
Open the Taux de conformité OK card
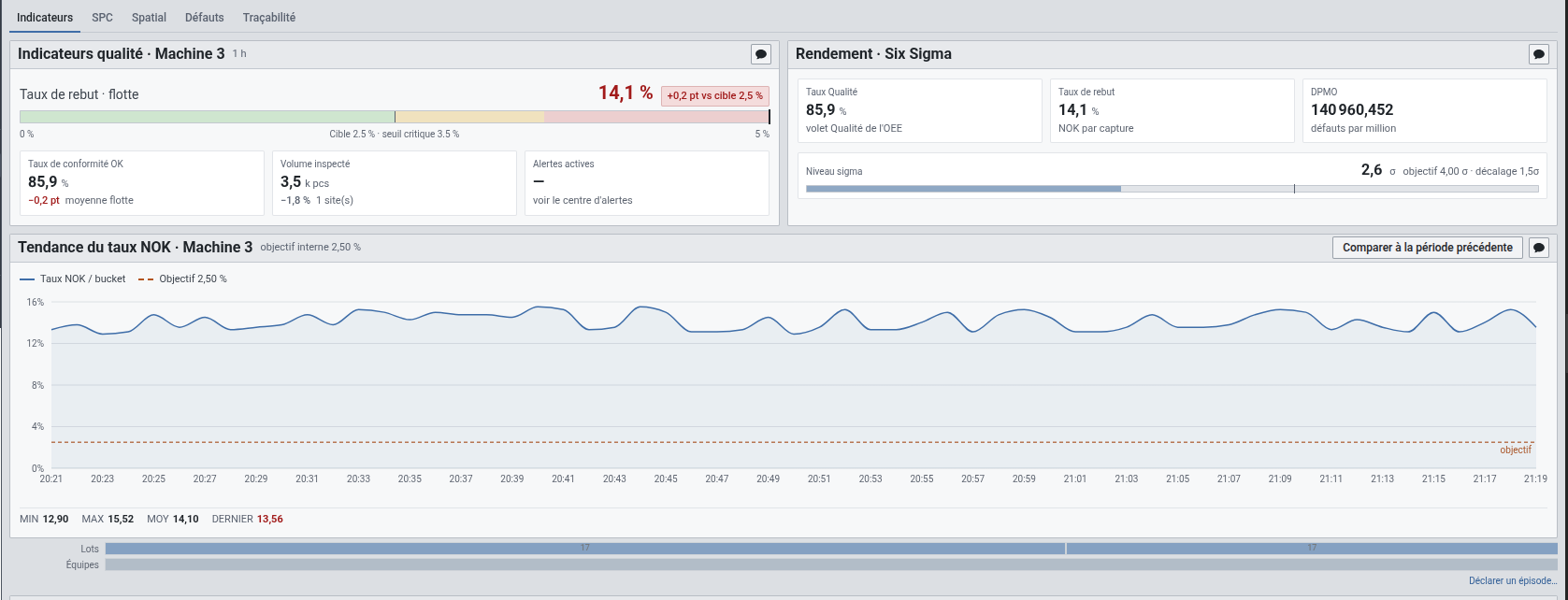(142, 183)
